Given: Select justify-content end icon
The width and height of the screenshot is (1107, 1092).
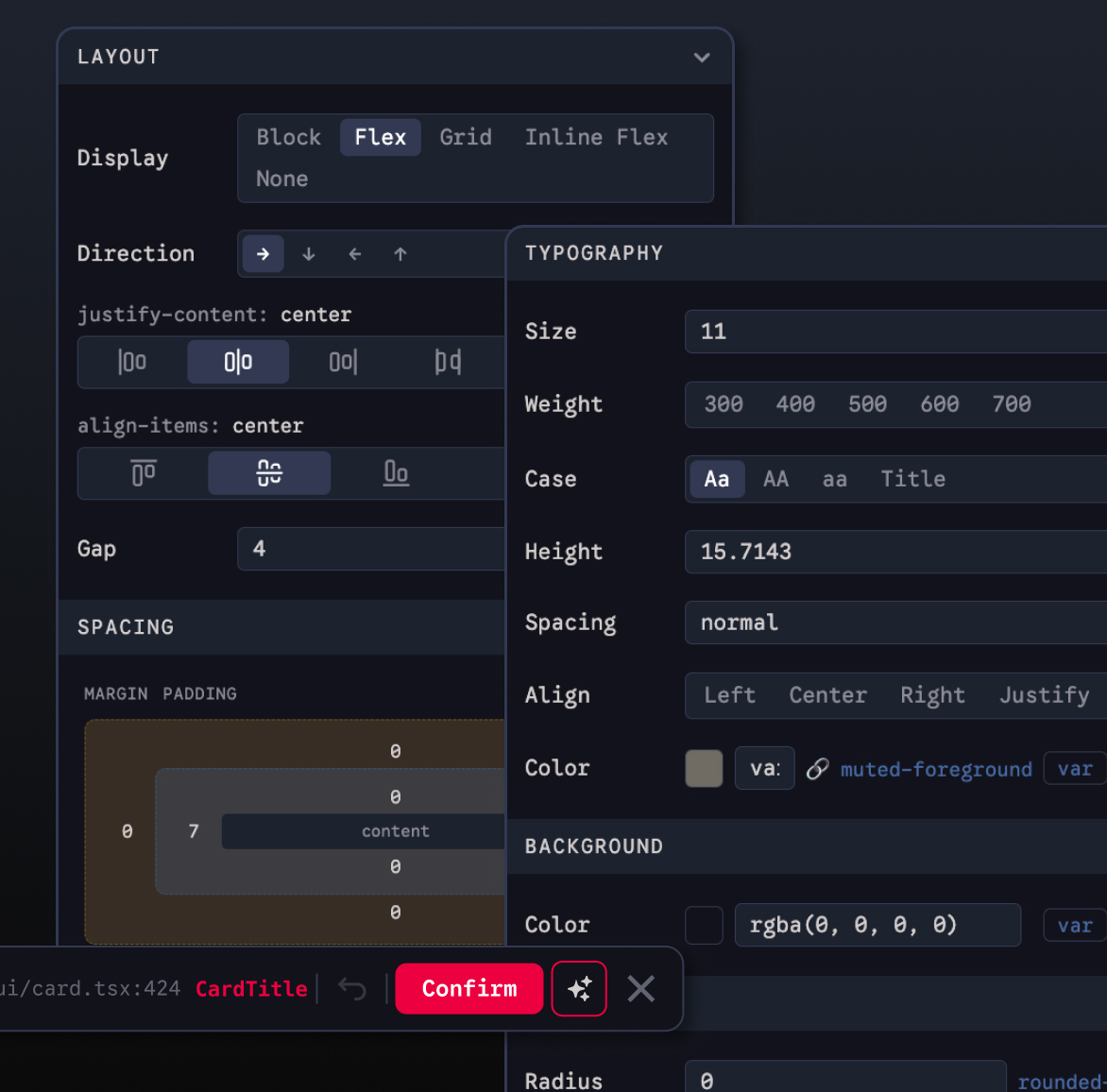Looking at the screenshot, I should click(x=343, y=362).
